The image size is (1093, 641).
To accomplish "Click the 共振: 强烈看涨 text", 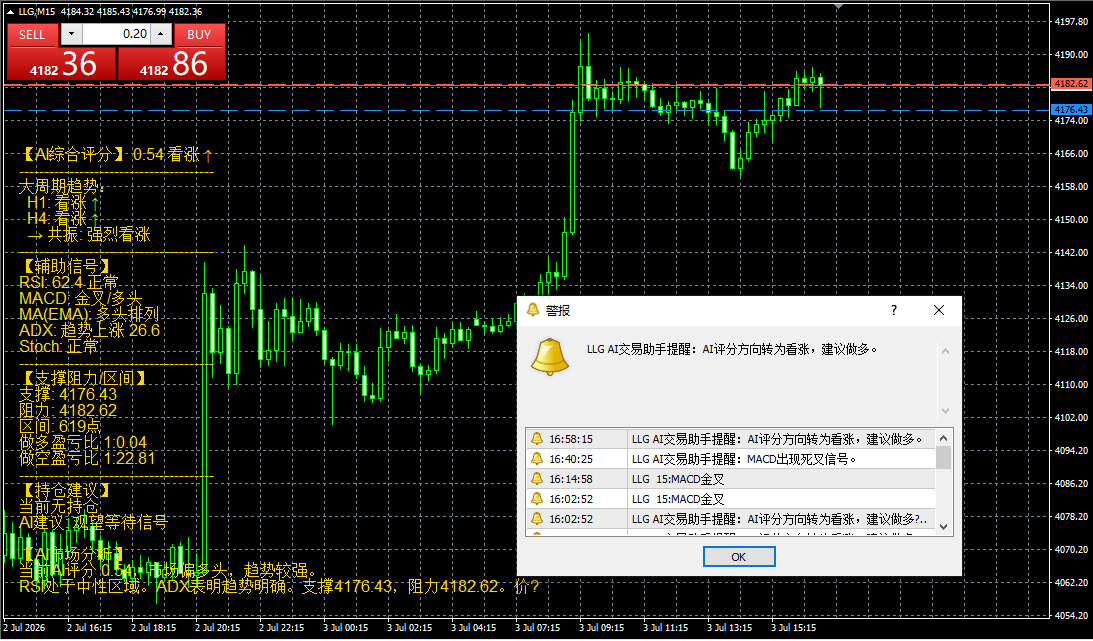I will coord(89,235).
